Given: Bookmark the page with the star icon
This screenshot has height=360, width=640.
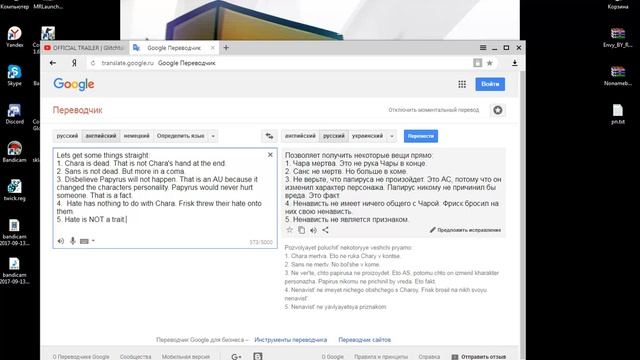Looking at the screenshot, I should point(489,63).
